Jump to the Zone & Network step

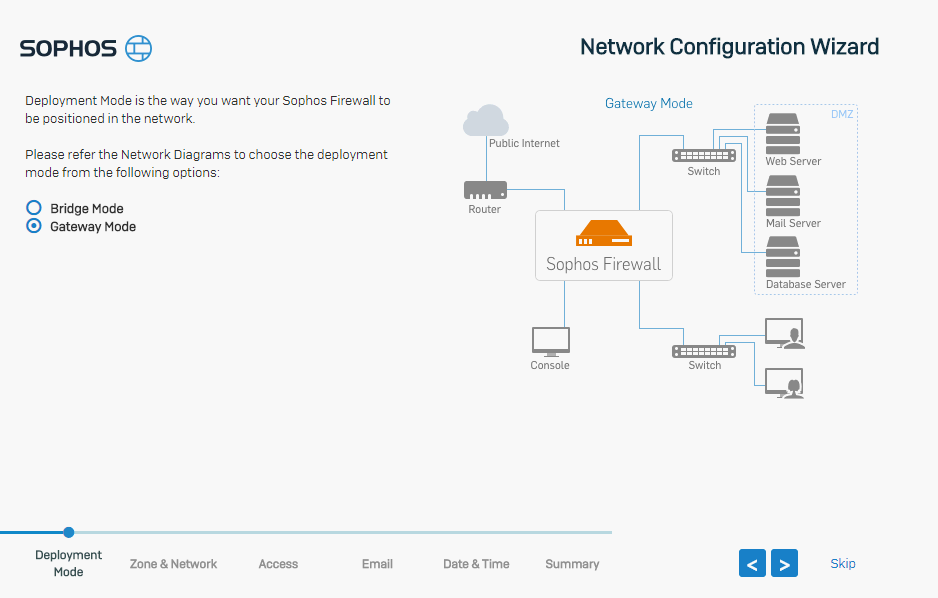point(173,564)
